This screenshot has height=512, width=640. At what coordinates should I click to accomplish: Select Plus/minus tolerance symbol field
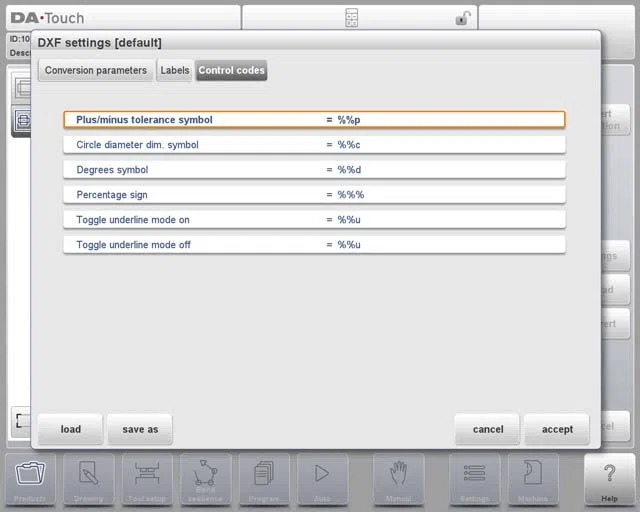314,120
